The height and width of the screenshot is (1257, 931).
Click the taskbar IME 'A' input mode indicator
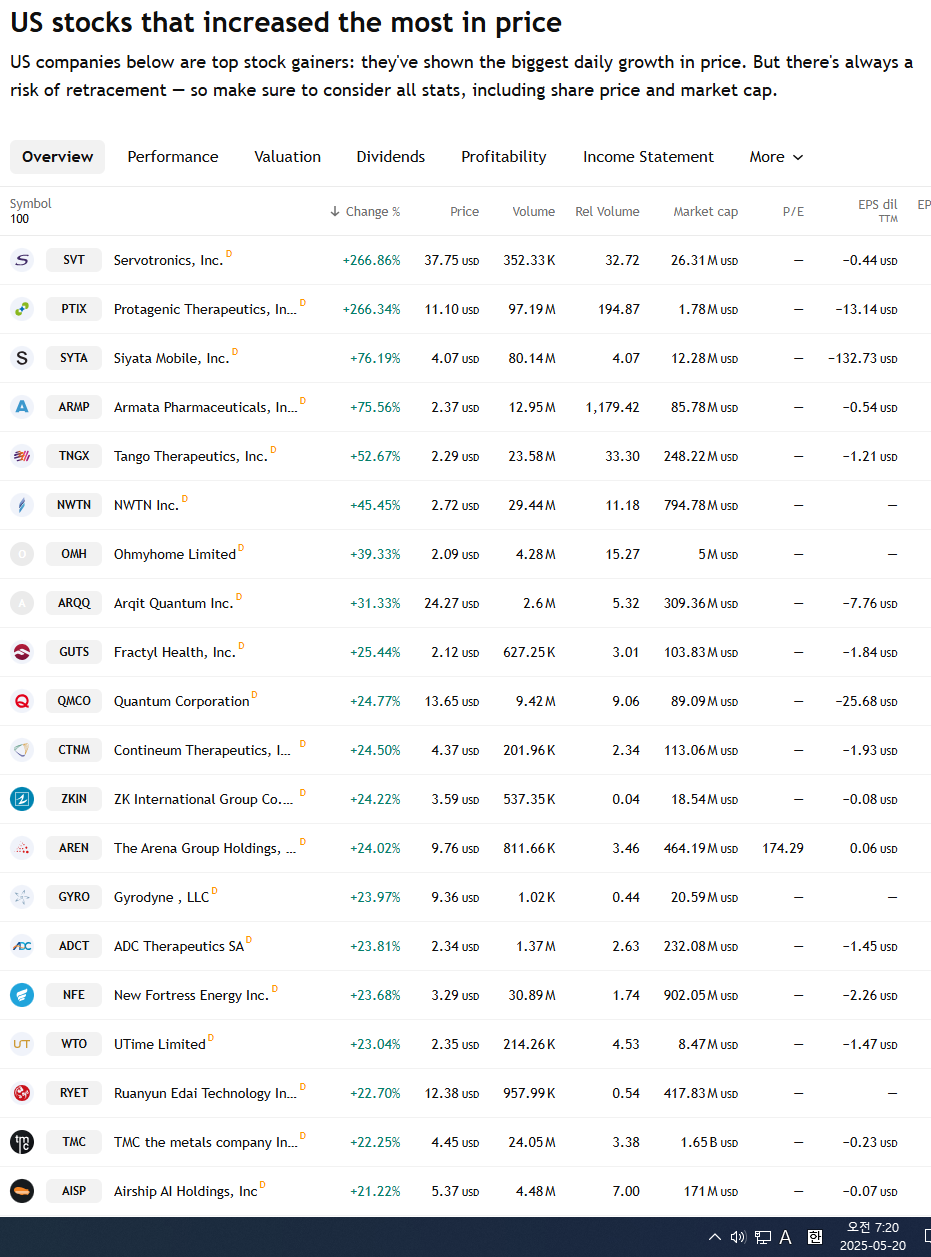786,1237
